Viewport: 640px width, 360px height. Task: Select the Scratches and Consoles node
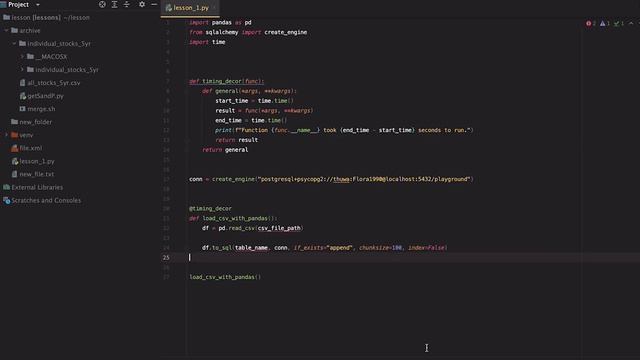point(46,200)
